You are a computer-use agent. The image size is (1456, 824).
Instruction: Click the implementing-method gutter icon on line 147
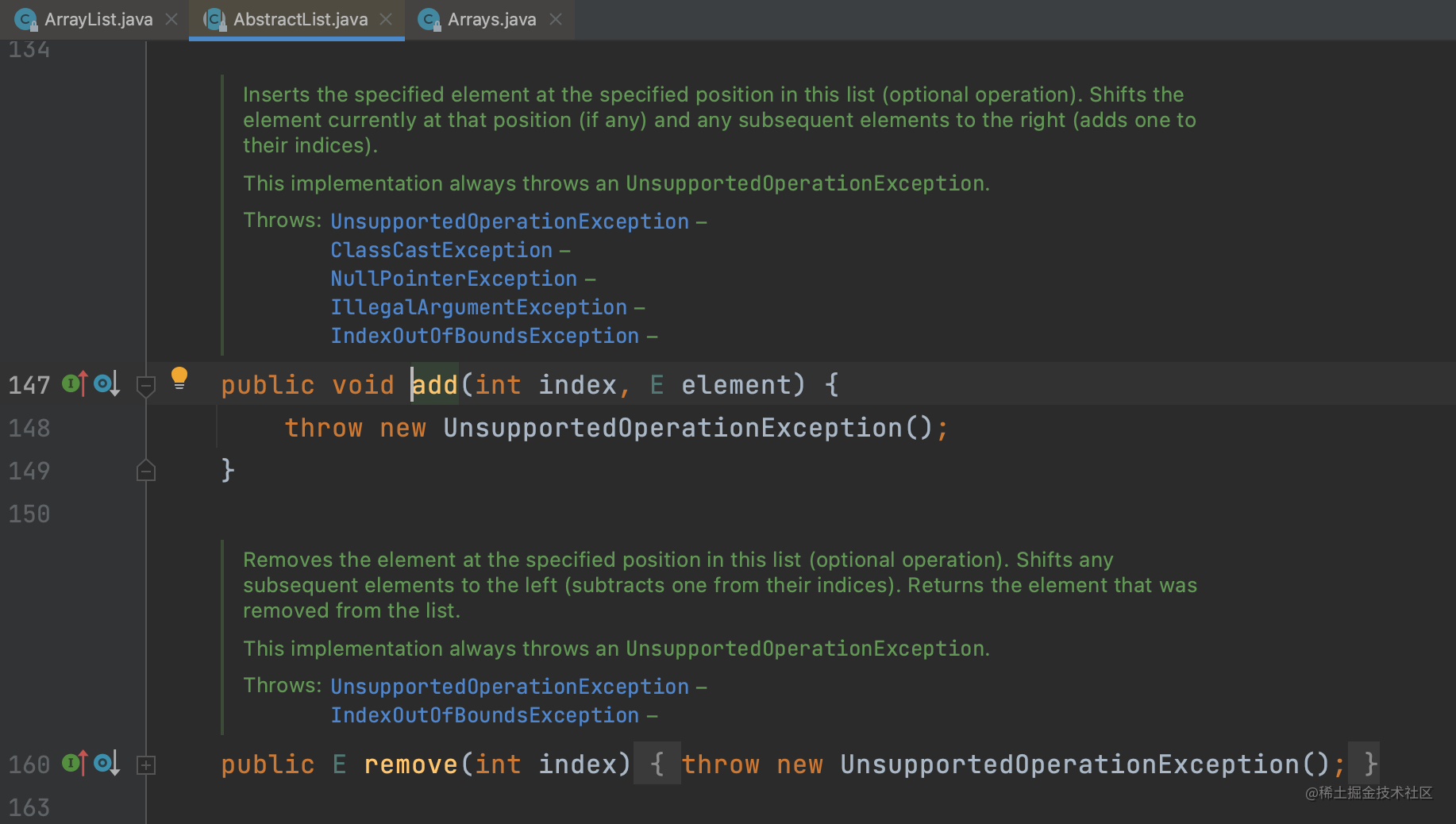[x=72, y=383]
